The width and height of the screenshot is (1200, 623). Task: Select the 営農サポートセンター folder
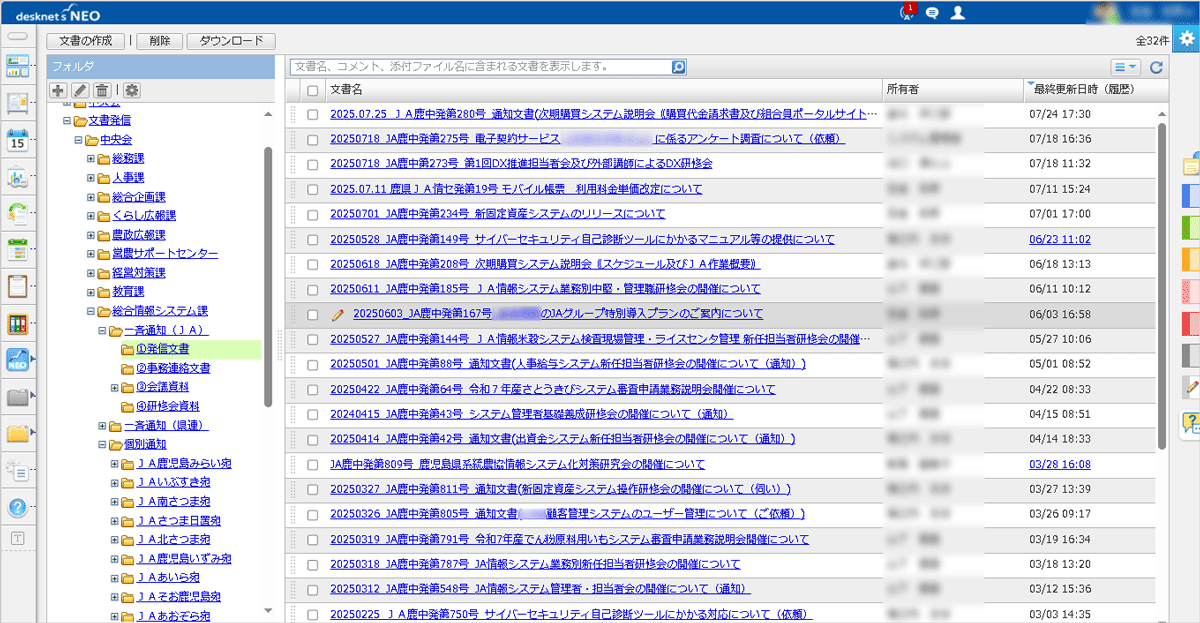[164, 254]
